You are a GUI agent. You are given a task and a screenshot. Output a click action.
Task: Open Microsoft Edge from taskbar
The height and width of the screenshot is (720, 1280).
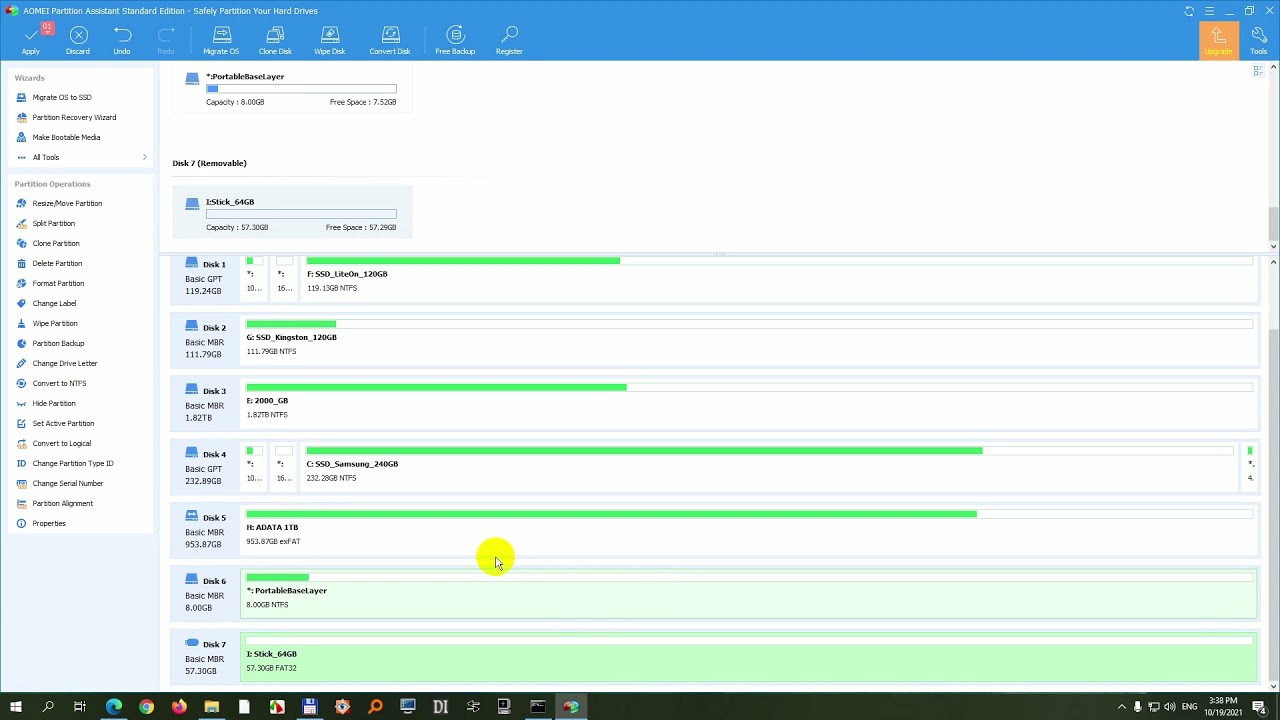point(113,707)
